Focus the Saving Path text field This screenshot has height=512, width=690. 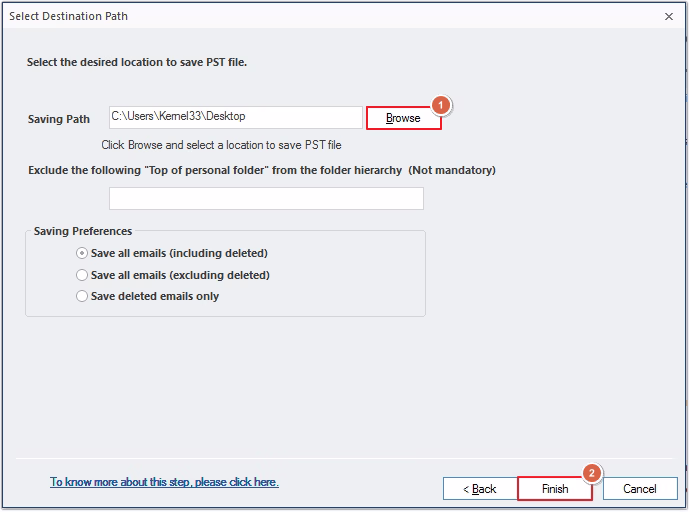pos(236,117)
